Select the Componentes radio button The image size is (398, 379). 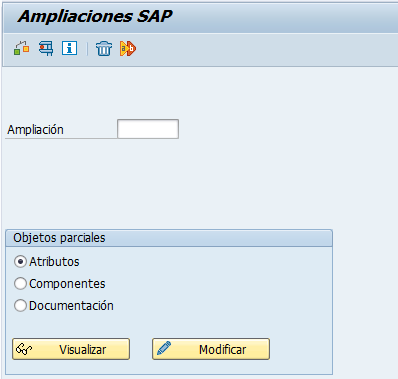point(20,284)
